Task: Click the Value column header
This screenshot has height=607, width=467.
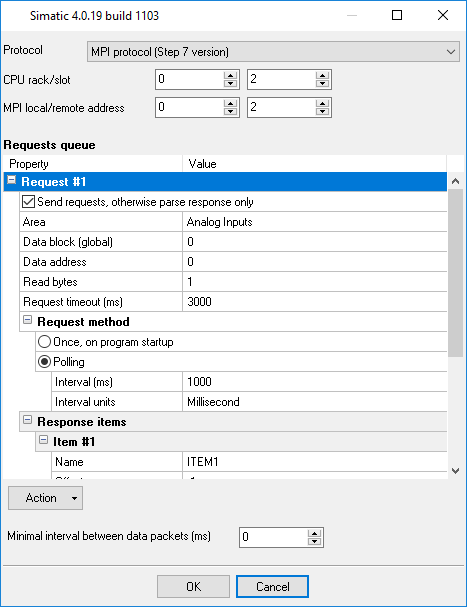Action: point(314,164)
